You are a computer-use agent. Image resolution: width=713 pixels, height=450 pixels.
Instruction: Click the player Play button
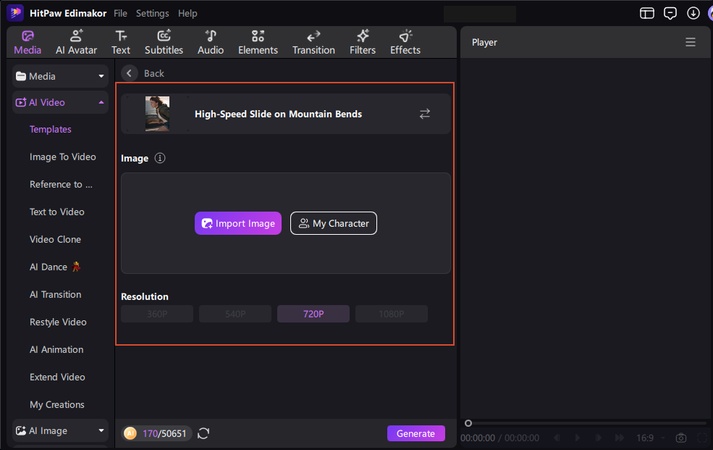pyautogui.click(x=577, y=438)
